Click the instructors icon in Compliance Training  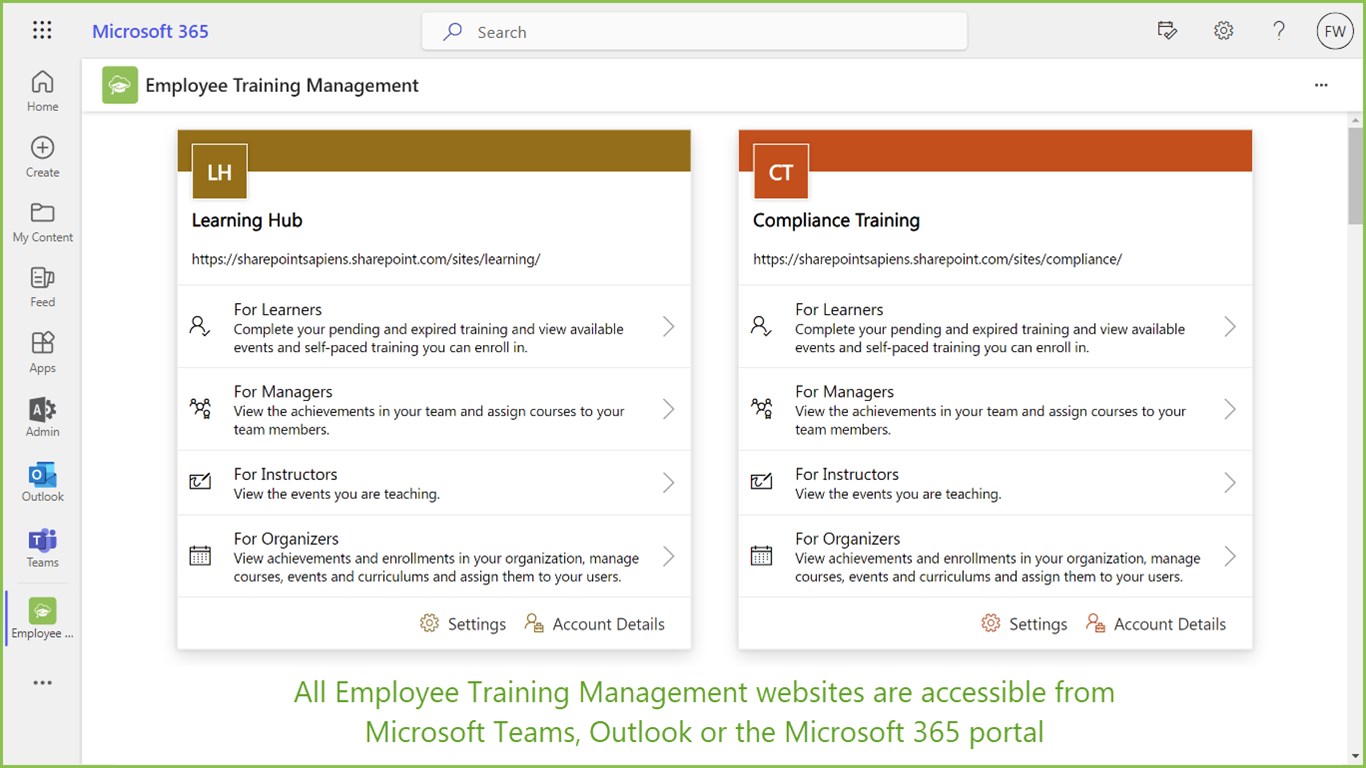click(761, 482)
